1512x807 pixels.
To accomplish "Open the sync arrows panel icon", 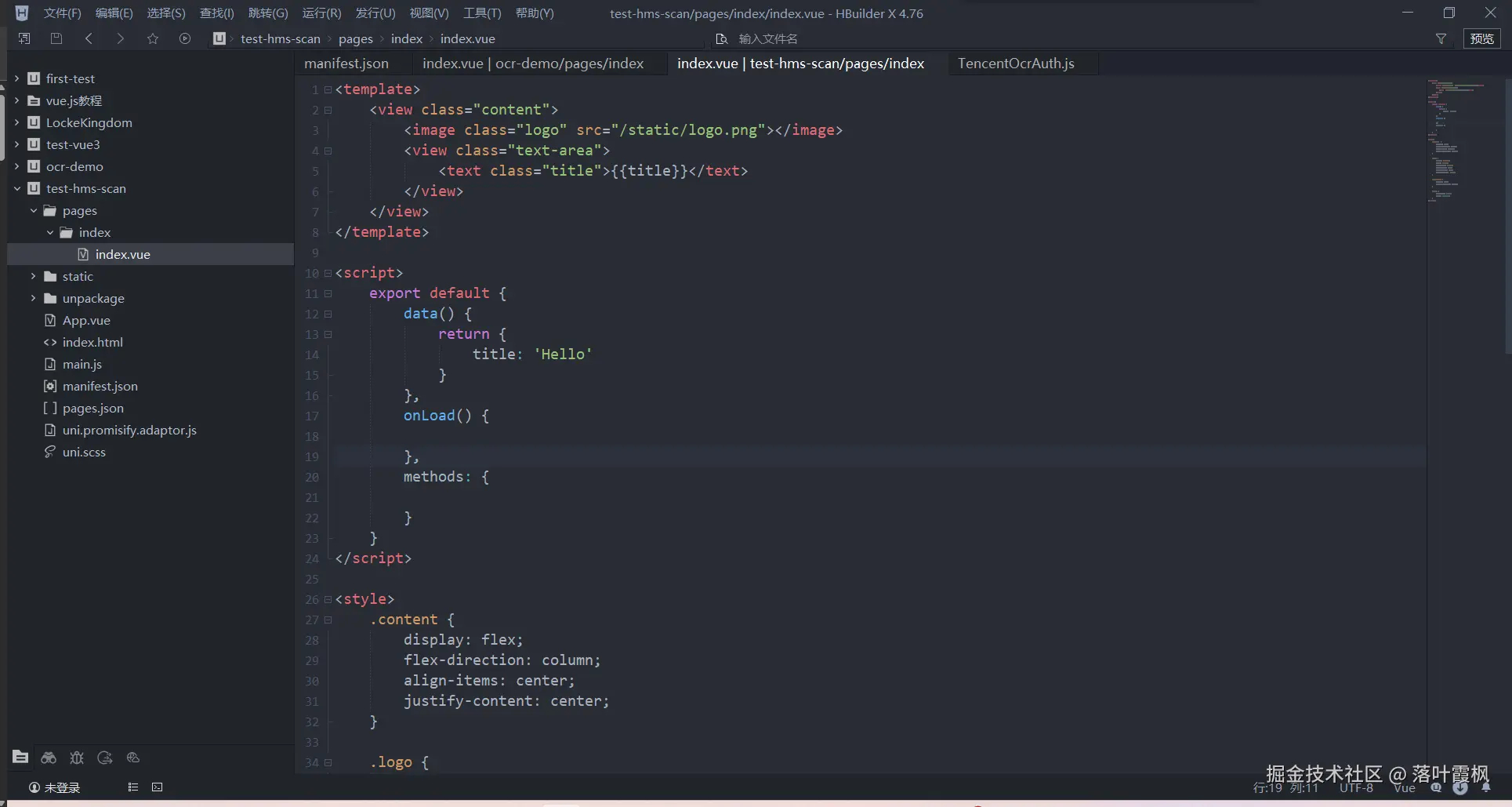I will (x=105, y=758).
